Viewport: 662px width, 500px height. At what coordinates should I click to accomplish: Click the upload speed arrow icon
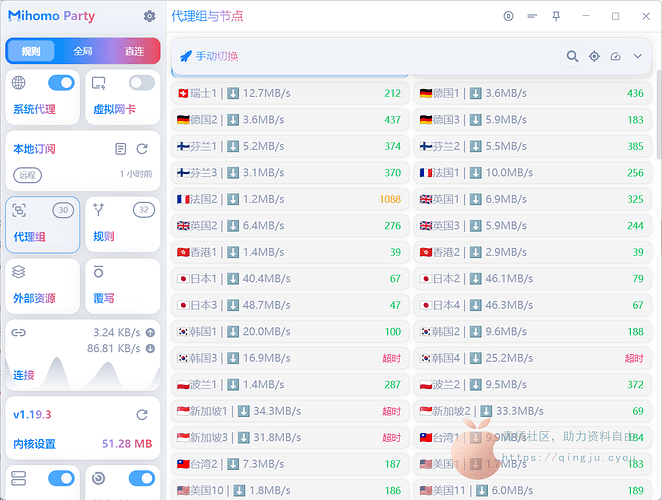coord(150,333)
